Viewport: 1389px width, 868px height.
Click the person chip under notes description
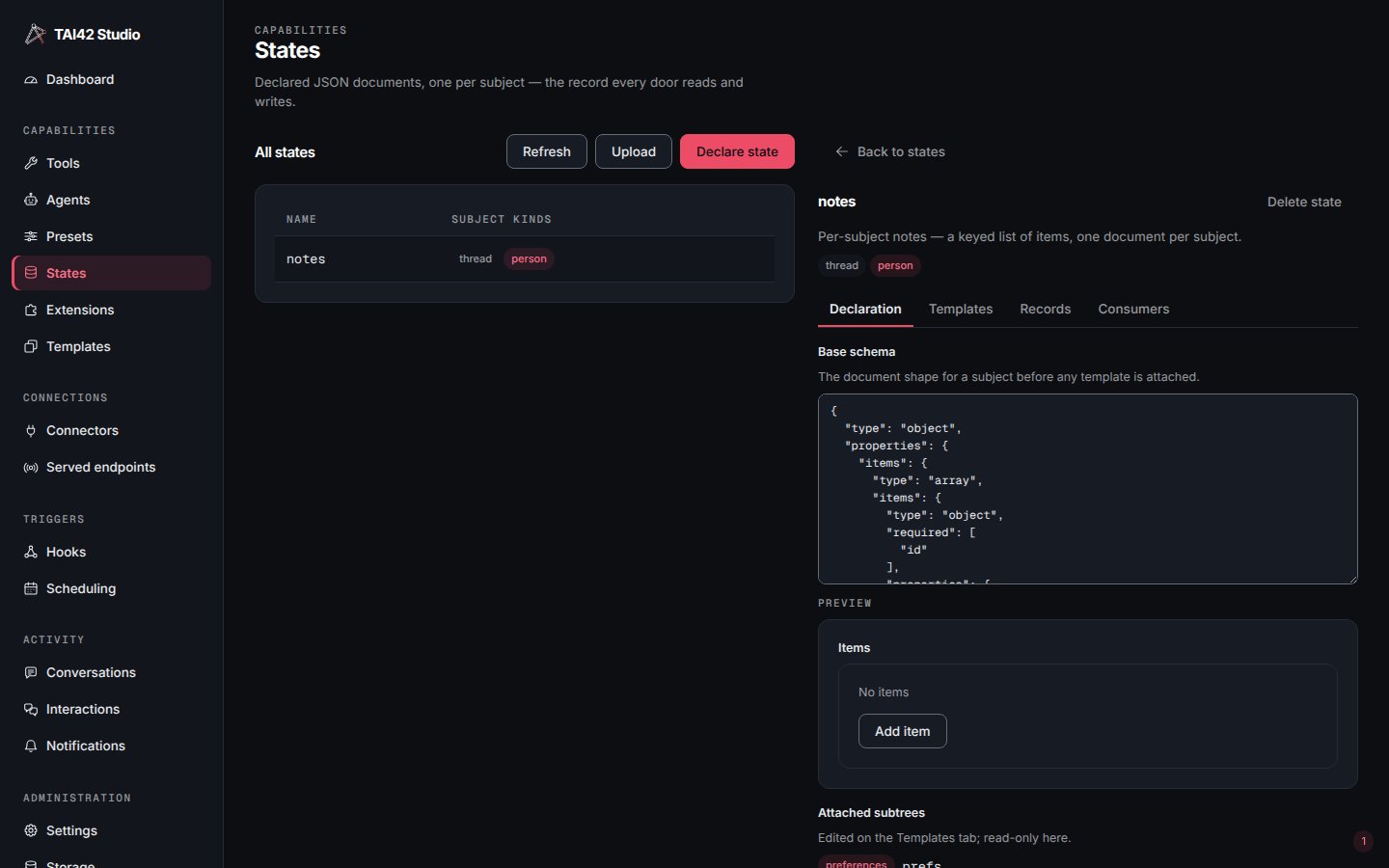pos(895,266)
